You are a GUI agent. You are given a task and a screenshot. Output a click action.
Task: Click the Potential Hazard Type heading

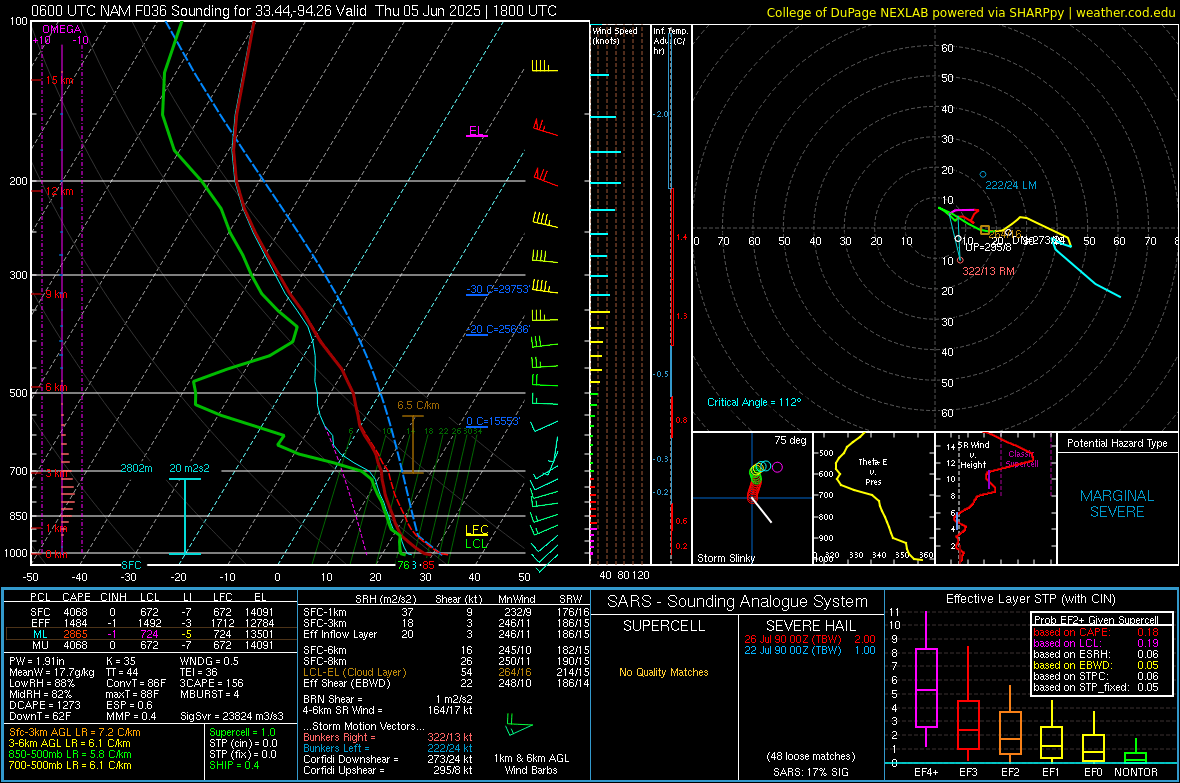(x=1117, y=443)
